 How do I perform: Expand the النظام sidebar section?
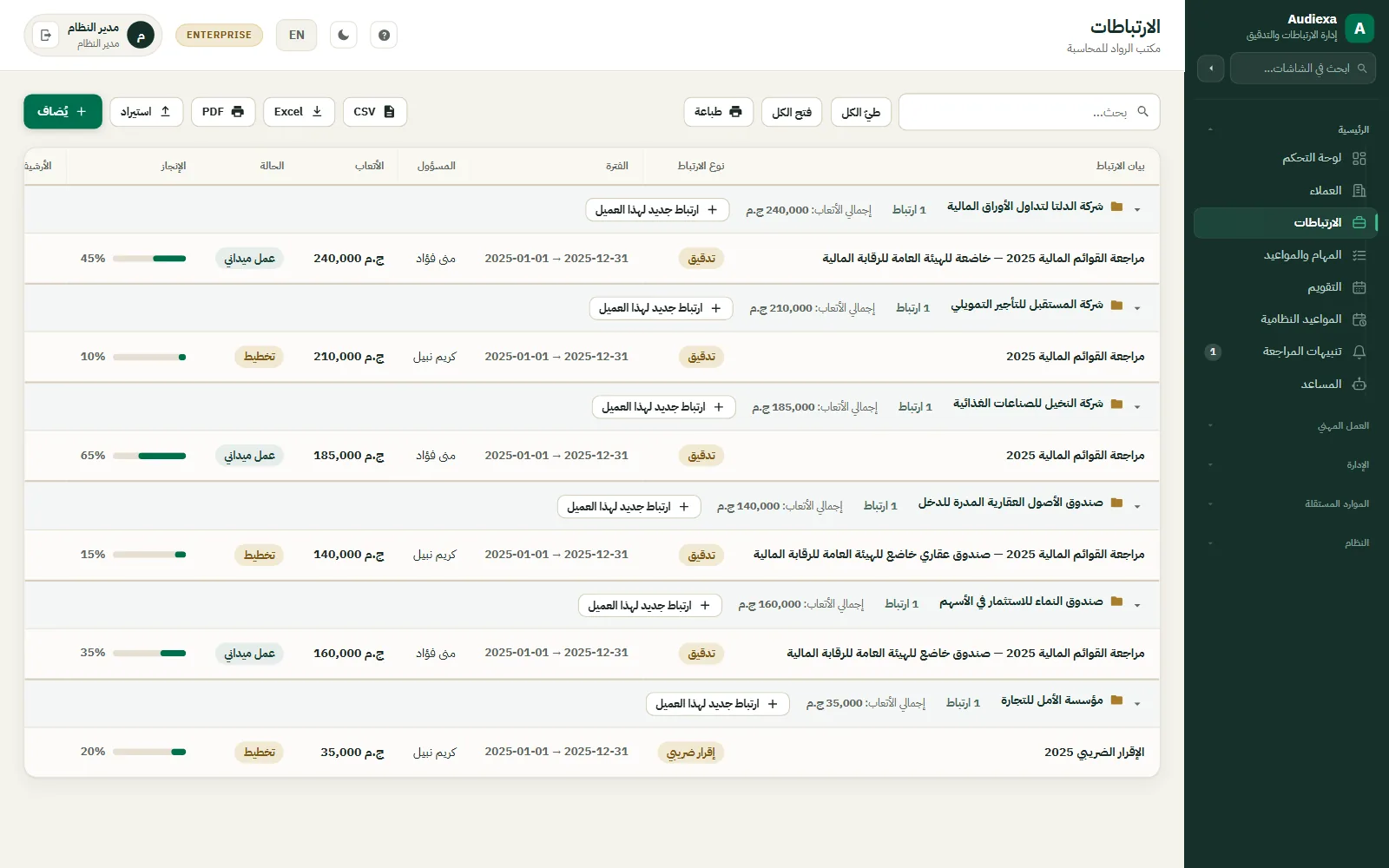tap(1286, 543)
